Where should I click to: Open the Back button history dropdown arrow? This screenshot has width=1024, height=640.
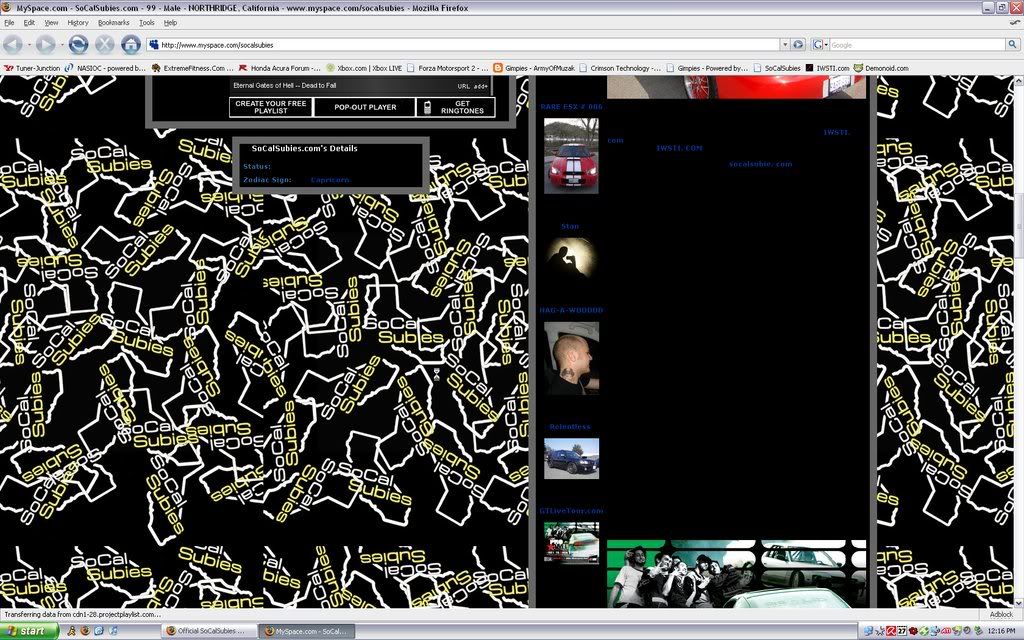(x=29, y=44)
